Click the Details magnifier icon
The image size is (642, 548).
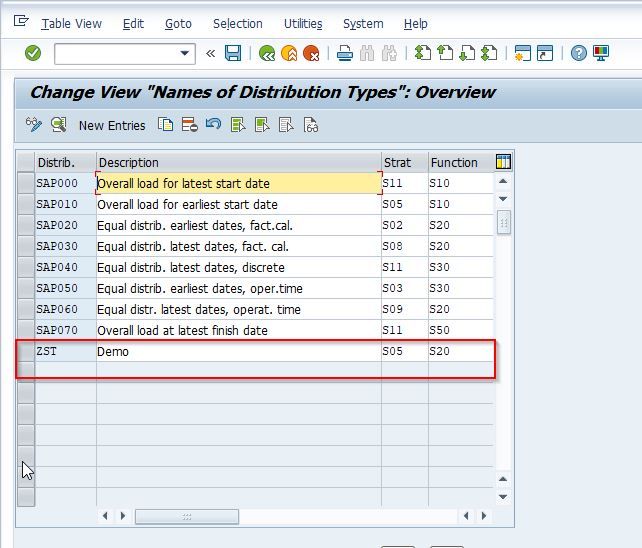coord(59,125)
